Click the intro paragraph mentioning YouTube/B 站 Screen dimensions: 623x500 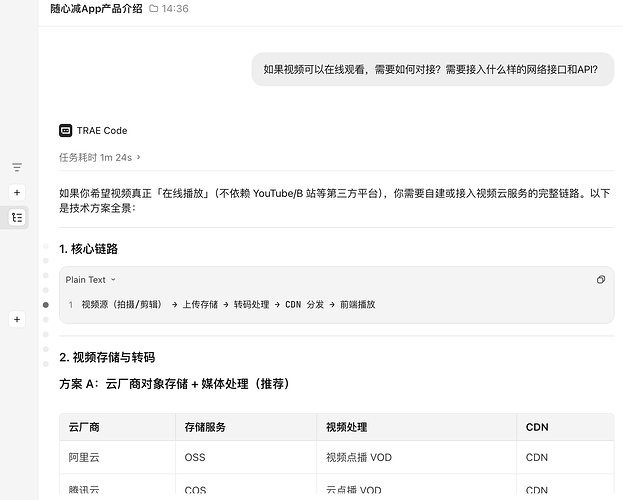click(335, 201)
